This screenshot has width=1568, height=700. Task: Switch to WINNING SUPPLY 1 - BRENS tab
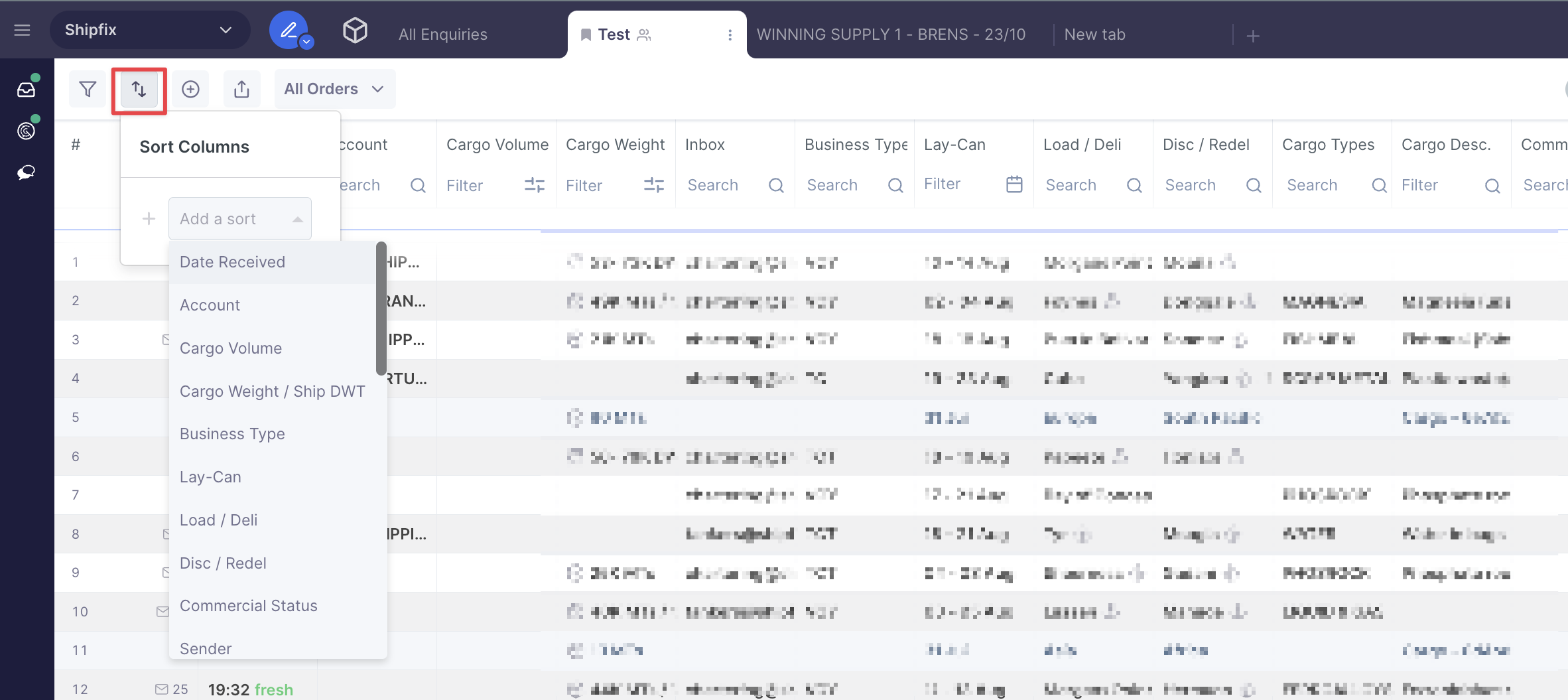click(x=891, y=35)
